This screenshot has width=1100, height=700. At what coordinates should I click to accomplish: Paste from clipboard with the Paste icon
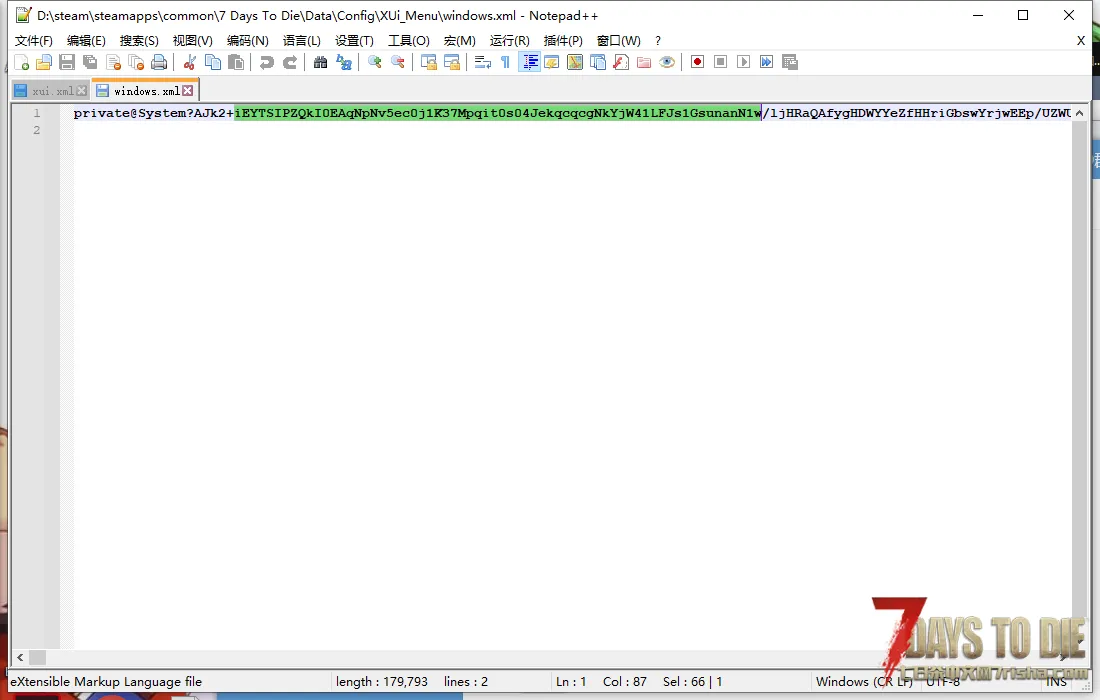tap(236, 62)
